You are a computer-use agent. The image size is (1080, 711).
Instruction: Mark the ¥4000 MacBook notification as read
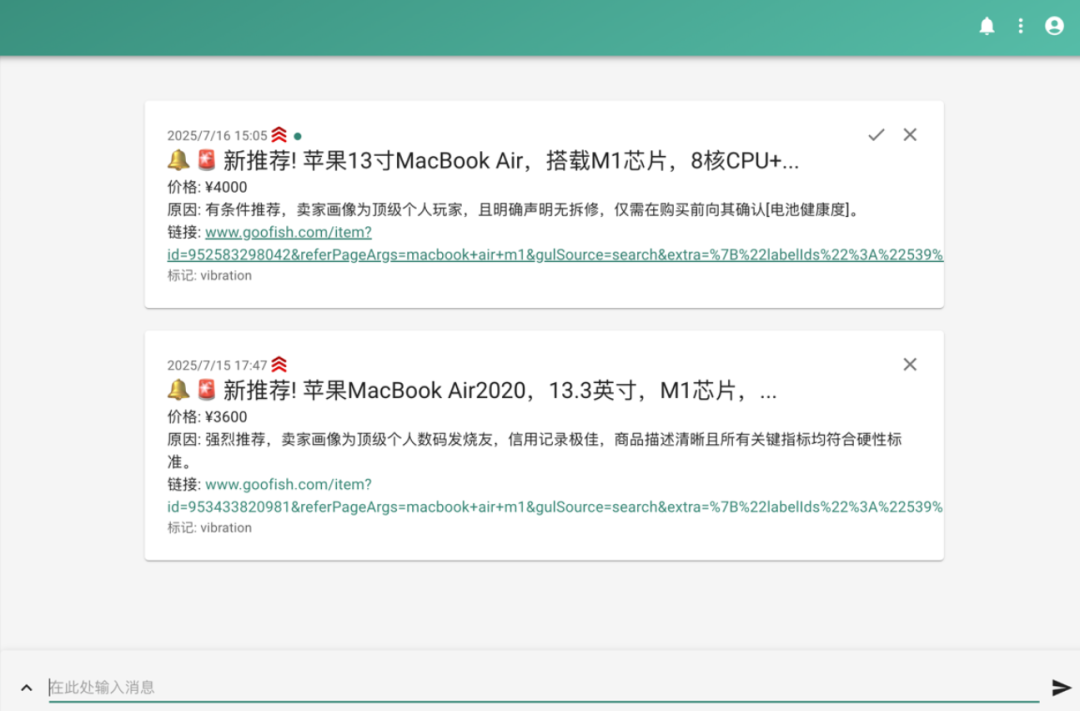click(x=876, y=134)
